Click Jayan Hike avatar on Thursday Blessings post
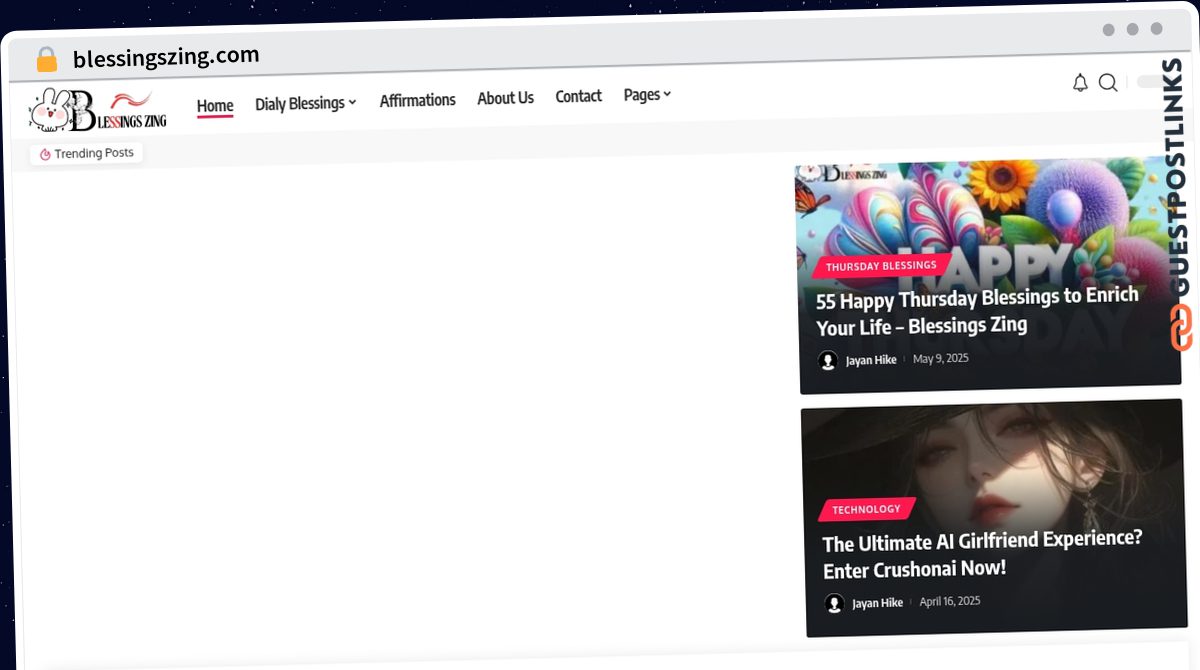Viewport: 1200px width, 670px height. pyautogui.click(x=828, y=361)
